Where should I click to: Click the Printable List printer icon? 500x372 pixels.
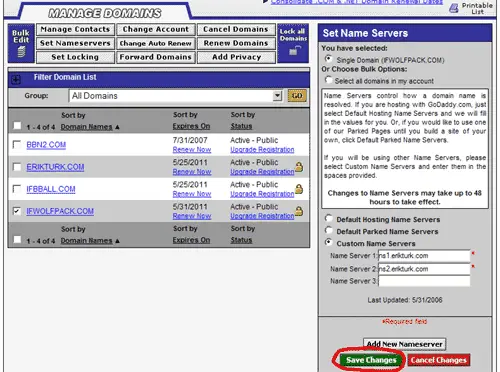click(x=453, y=8)
